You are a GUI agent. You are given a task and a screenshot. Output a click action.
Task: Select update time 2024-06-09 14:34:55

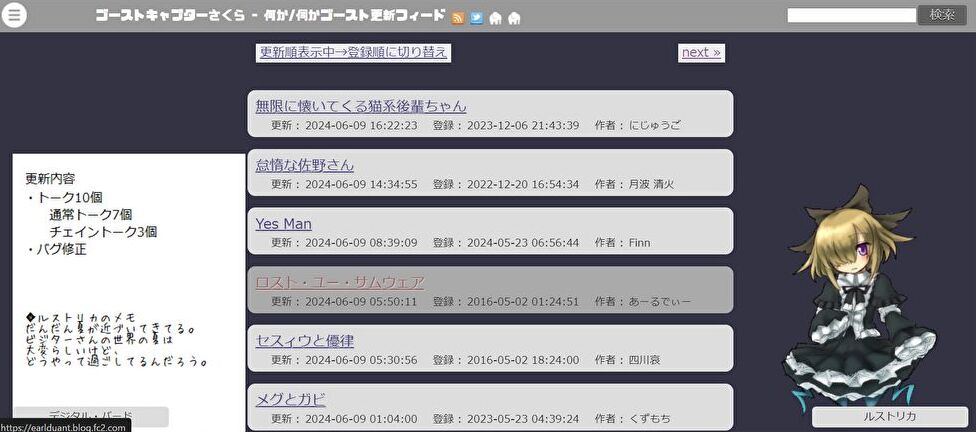(x=361, y=184)
